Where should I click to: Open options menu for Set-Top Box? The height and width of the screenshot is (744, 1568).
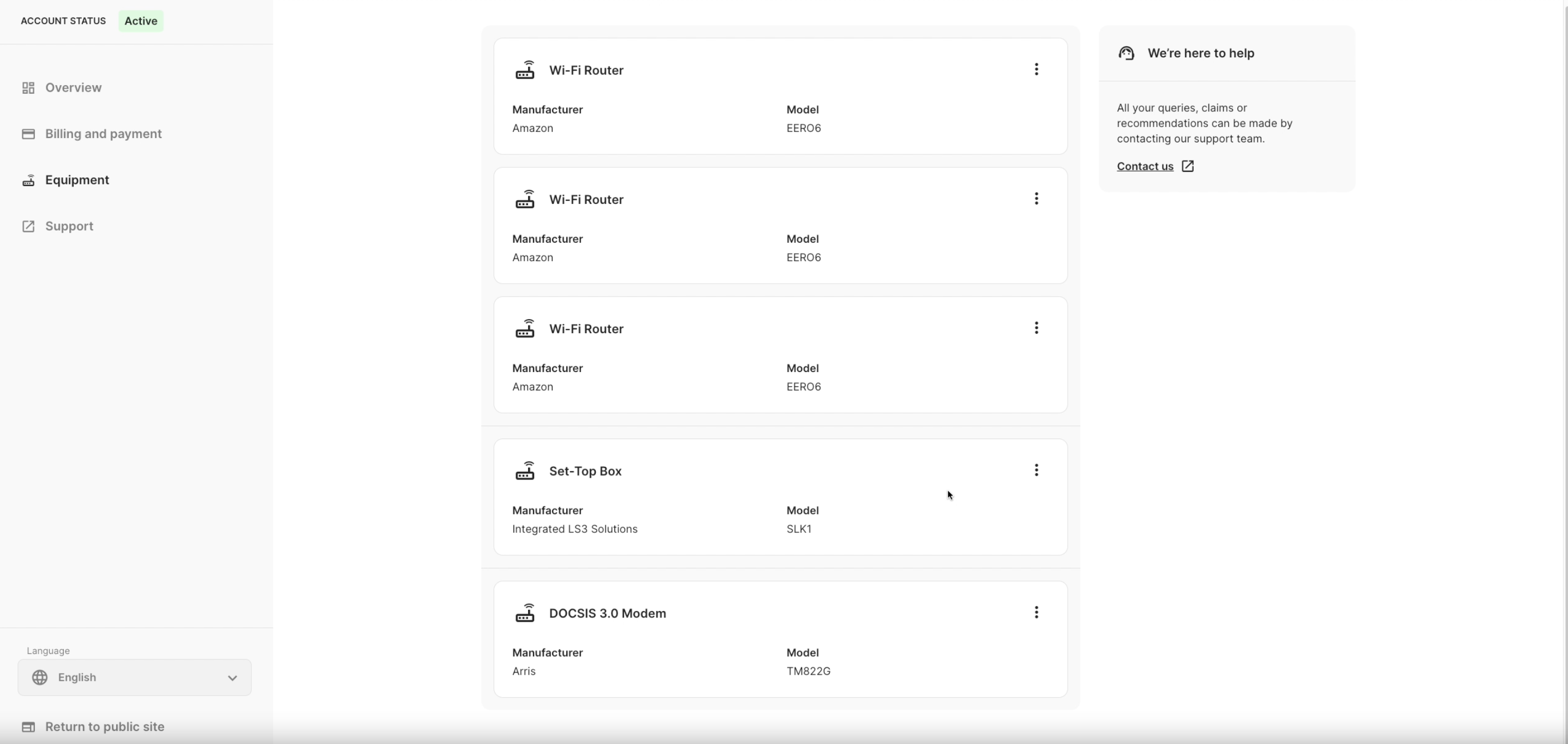1036,470
